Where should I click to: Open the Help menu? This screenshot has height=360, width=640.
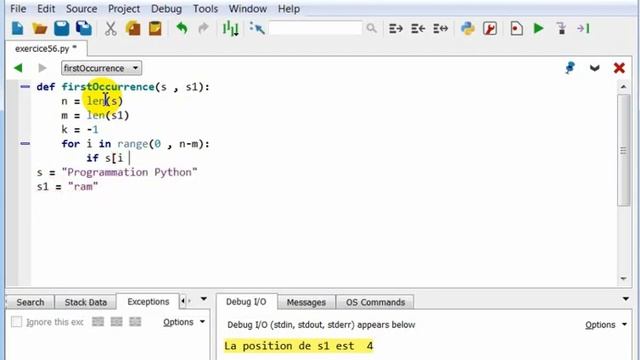click(x=289, y=9)
